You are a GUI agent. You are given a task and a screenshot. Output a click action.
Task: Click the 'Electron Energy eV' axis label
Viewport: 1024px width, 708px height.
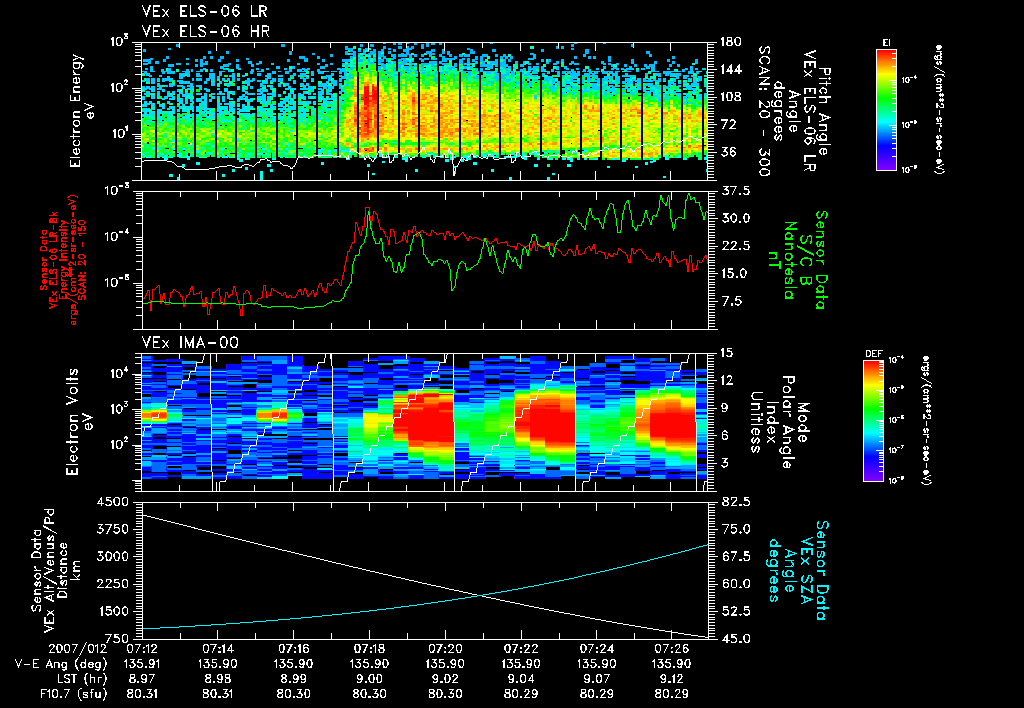[83, 111]
